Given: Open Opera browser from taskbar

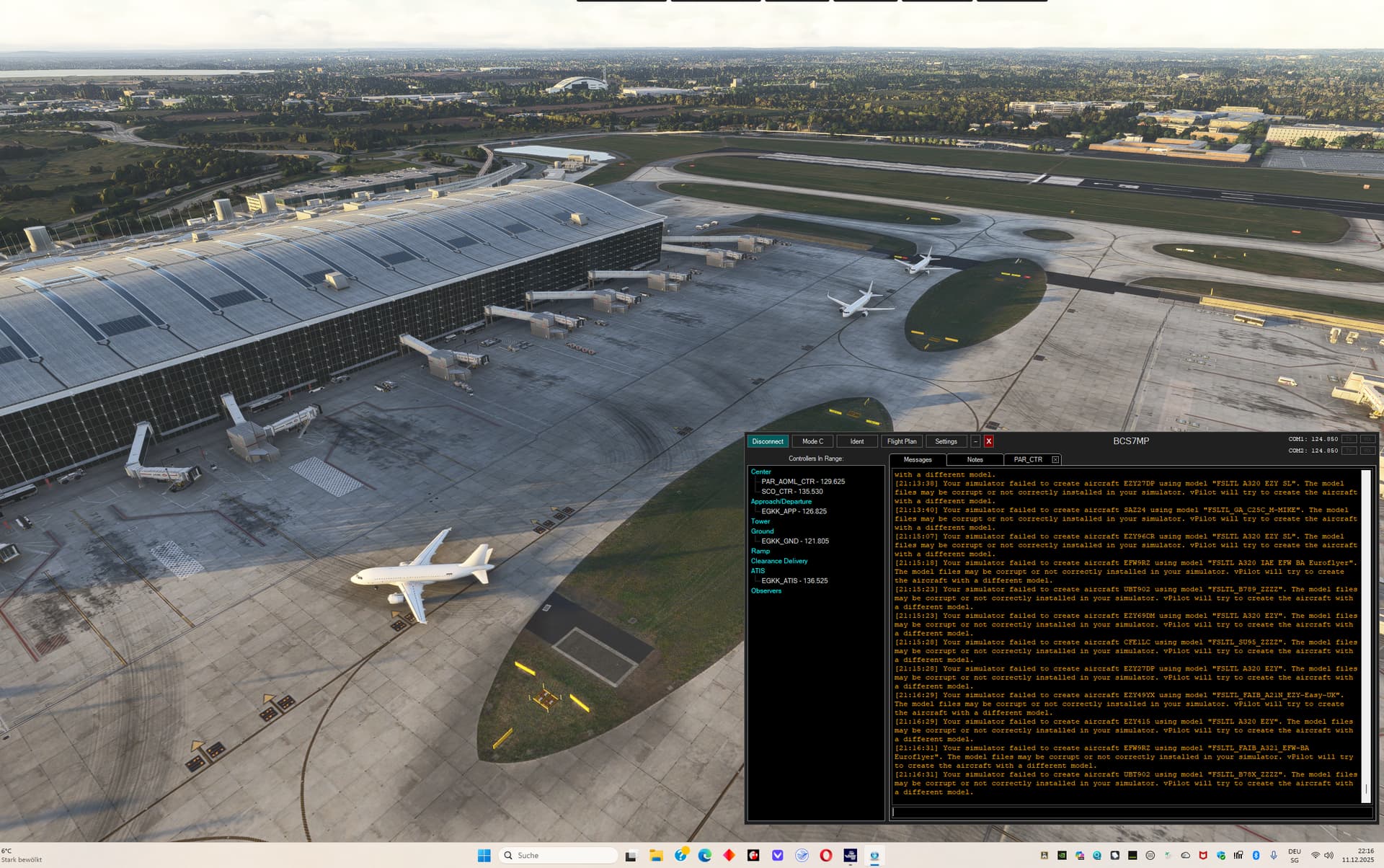Looking at the screenshot, I should click(826, 855).
